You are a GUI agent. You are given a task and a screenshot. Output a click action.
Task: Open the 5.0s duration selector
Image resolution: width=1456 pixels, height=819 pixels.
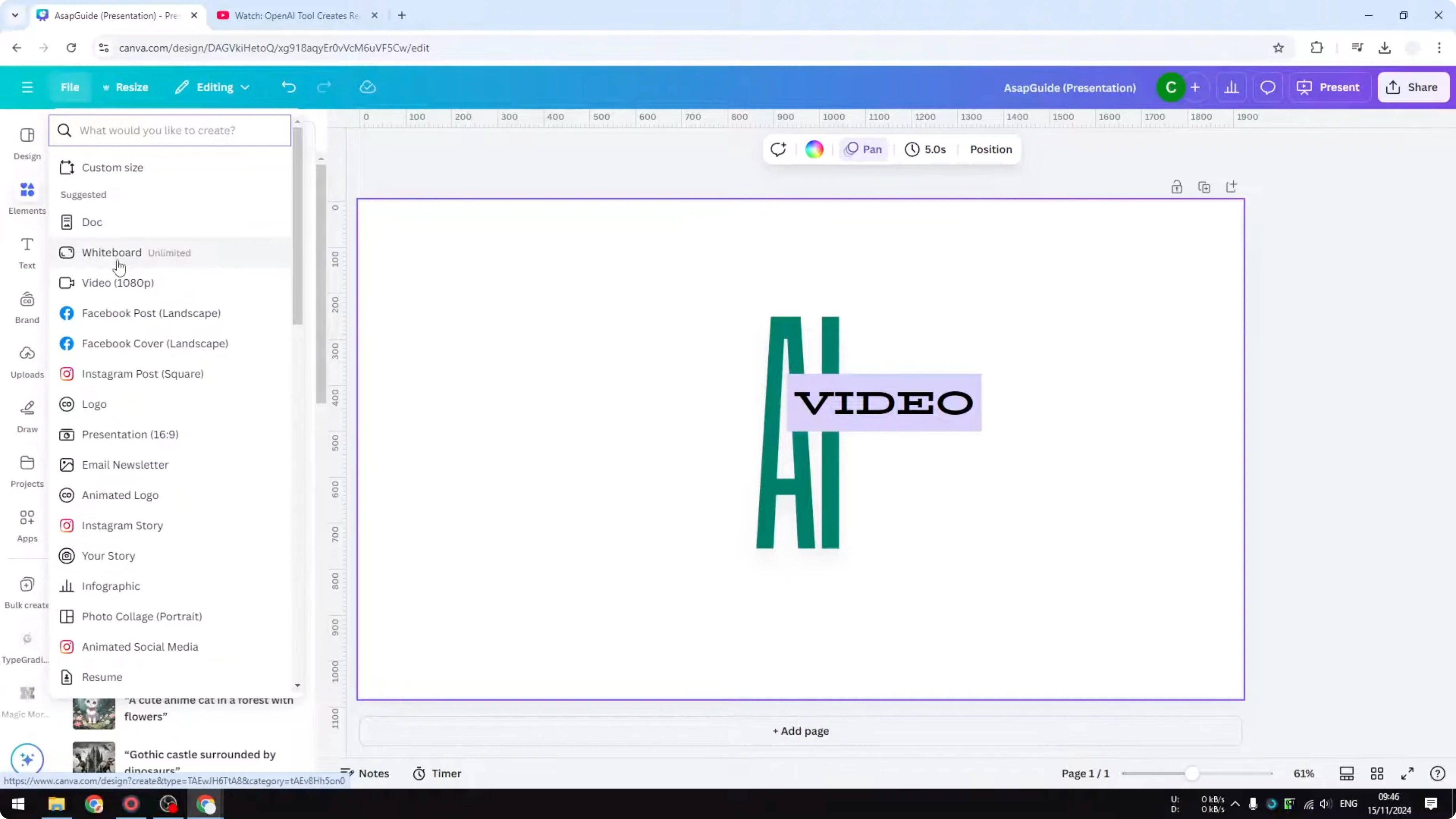(926, 149)
